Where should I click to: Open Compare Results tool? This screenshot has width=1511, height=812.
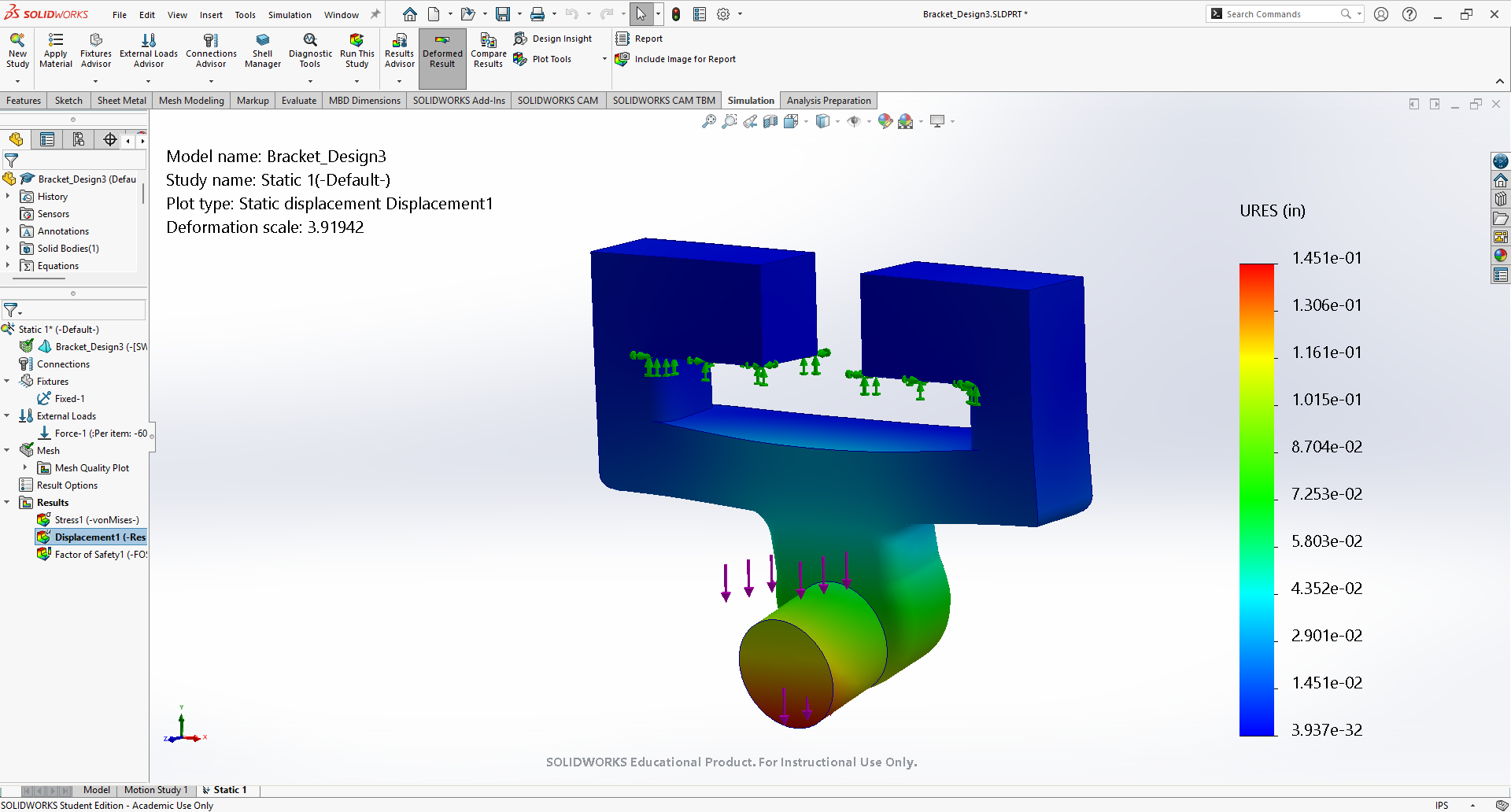pyautogui.click(x=488, y=51)
